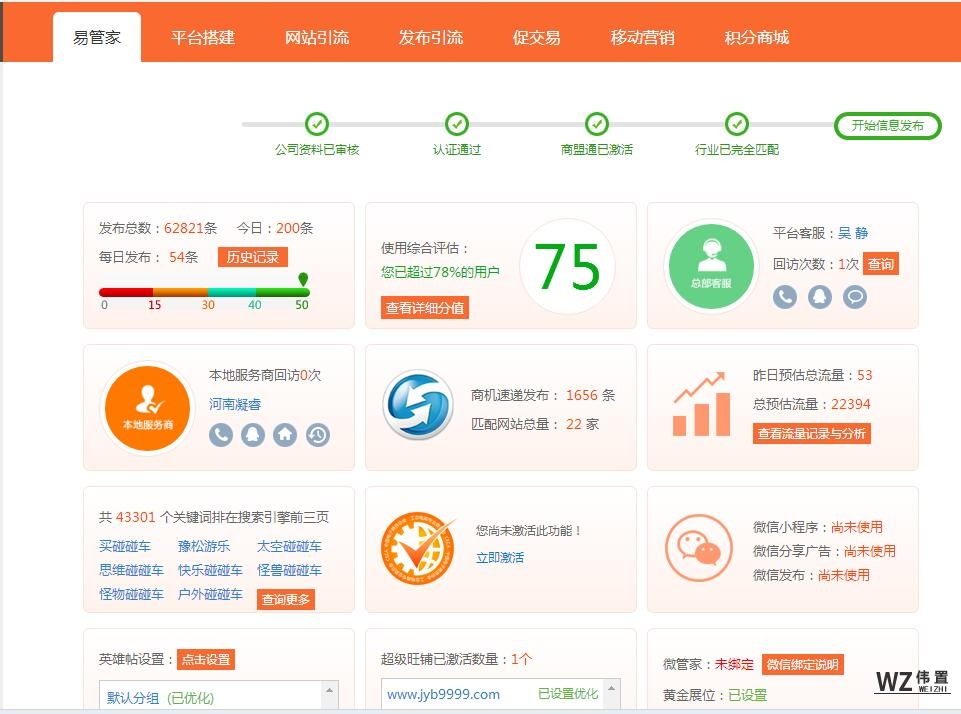Image resolution: width=961 pixels, height=714 pixels.
Task: Click the local service provider history clock icon
Action: (318, 435)
